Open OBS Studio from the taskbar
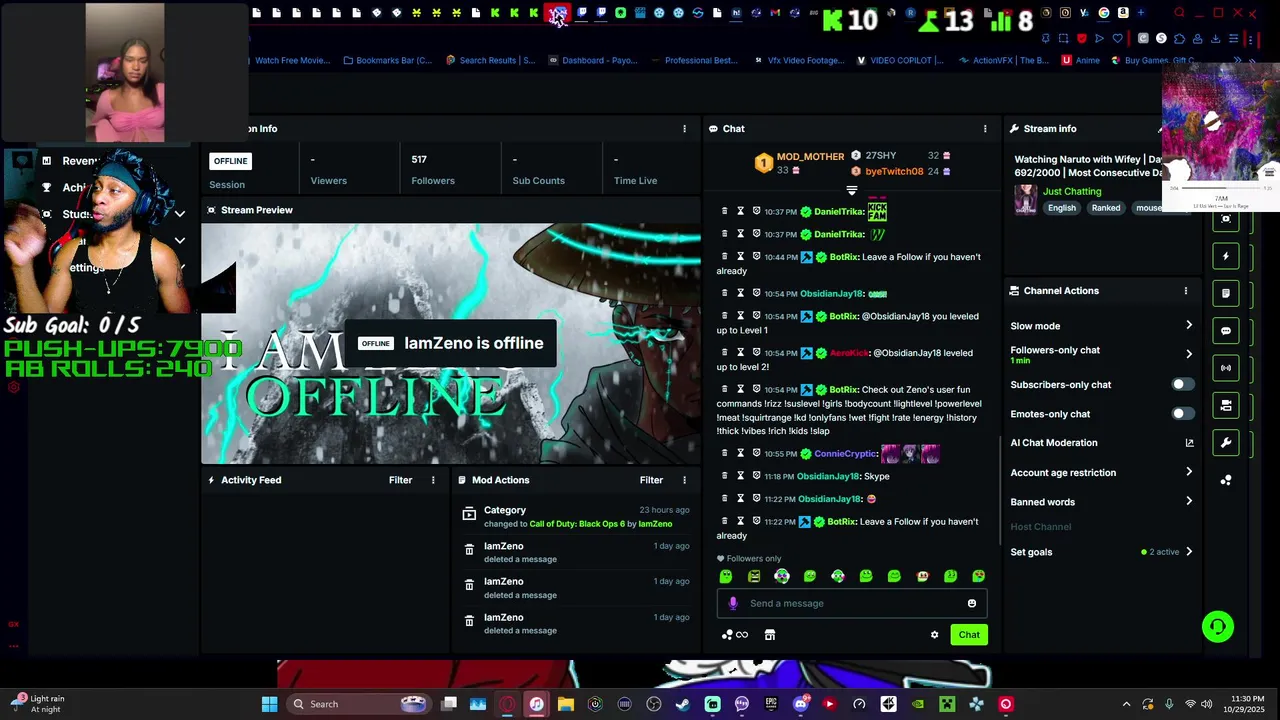The width and height of the screenshot is (1280, 720). (654, 704)
